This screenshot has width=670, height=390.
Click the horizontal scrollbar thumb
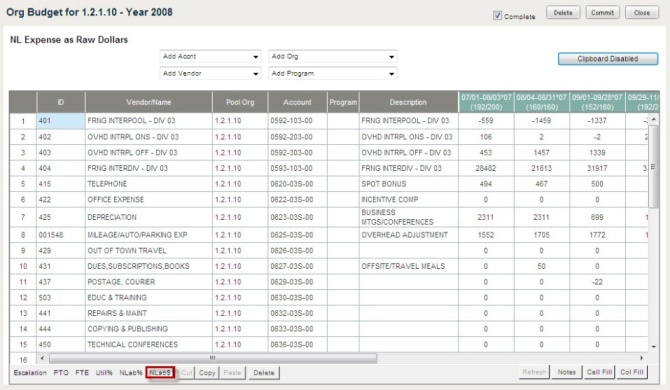coord(213,358)
